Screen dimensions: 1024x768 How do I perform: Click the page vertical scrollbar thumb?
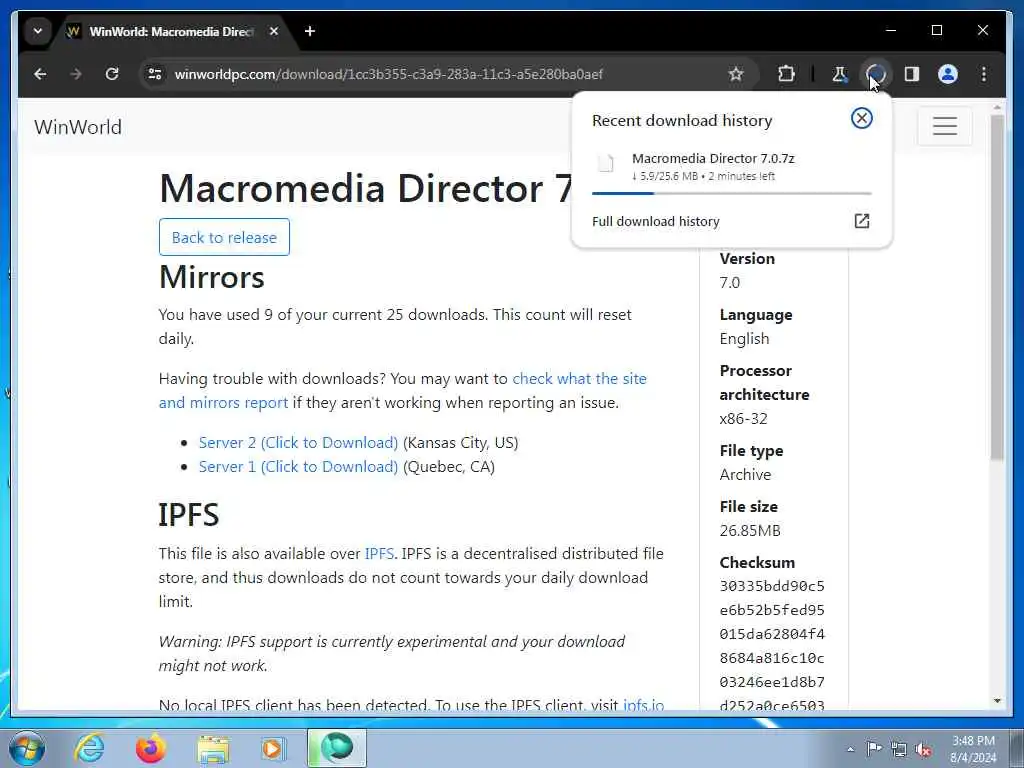point(997,287)
